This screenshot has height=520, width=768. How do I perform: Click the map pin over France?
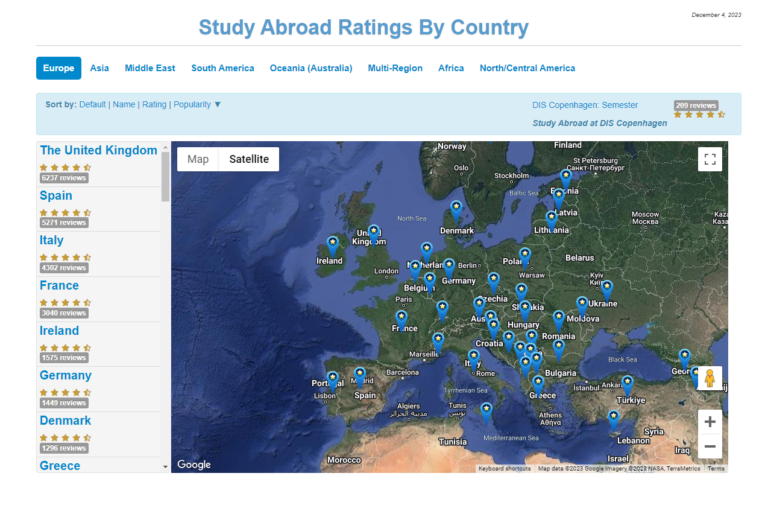coord(401,320)
